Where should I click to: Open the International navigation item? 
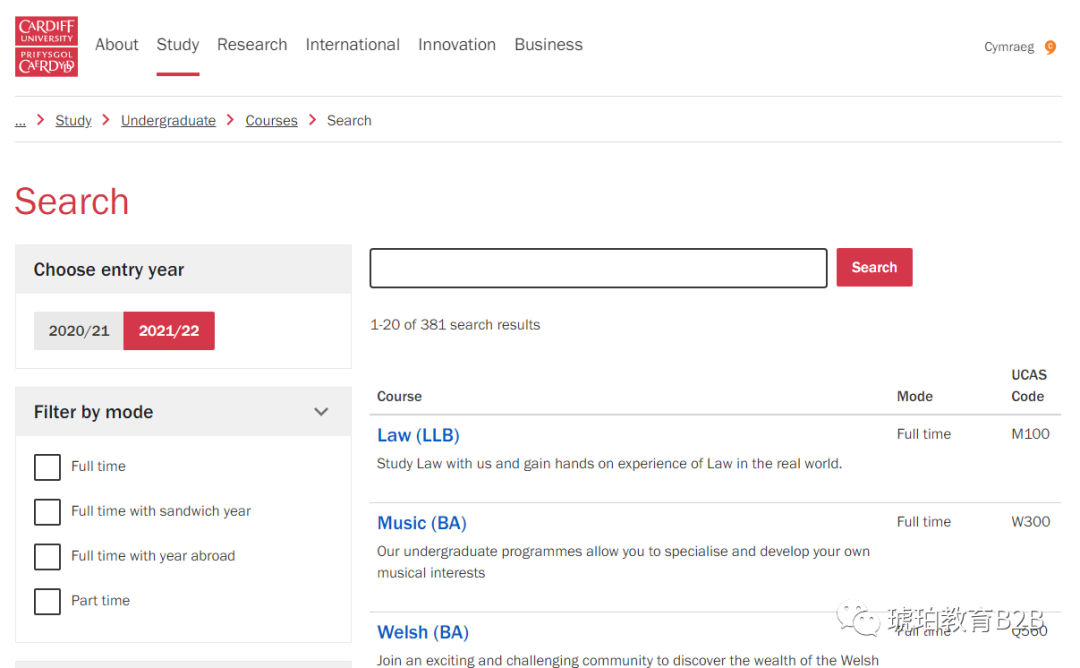point(352,45)
